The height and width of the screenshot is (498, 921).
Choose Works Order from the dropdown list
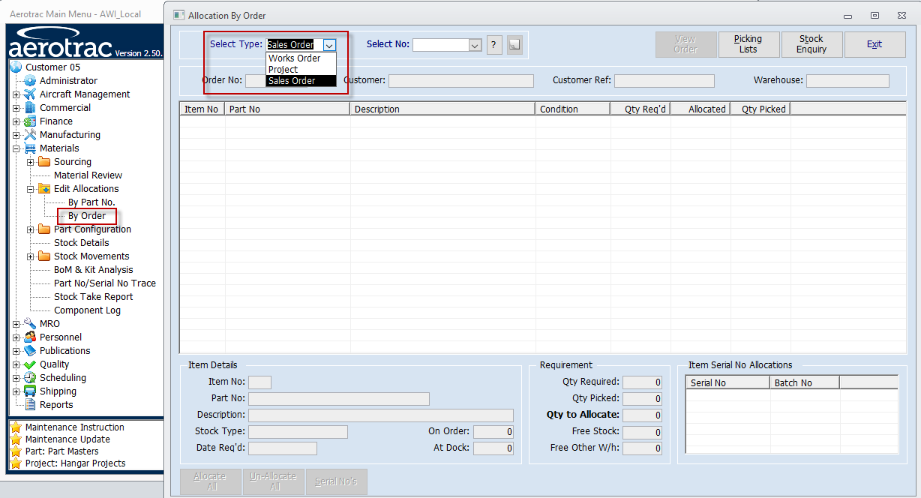coord(301,58)
